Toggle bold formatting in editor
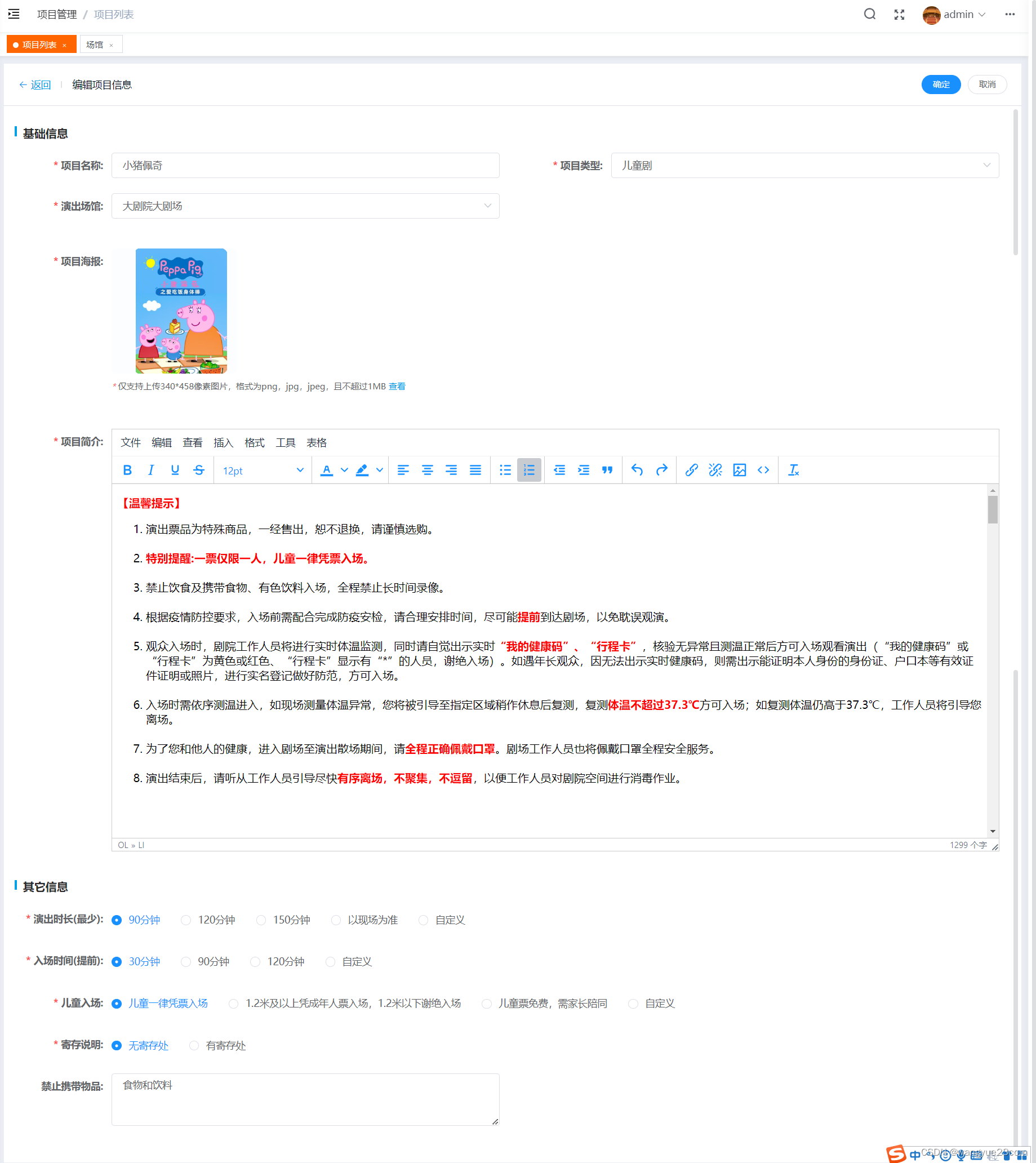The width and height of the screenshot is (1036, 1163). click(127, 470)
